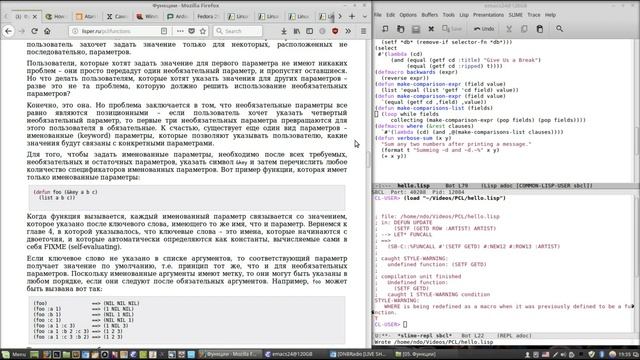Open page actions three-dot menu
The image size is (640, 360).
click(x=180, y=31)
